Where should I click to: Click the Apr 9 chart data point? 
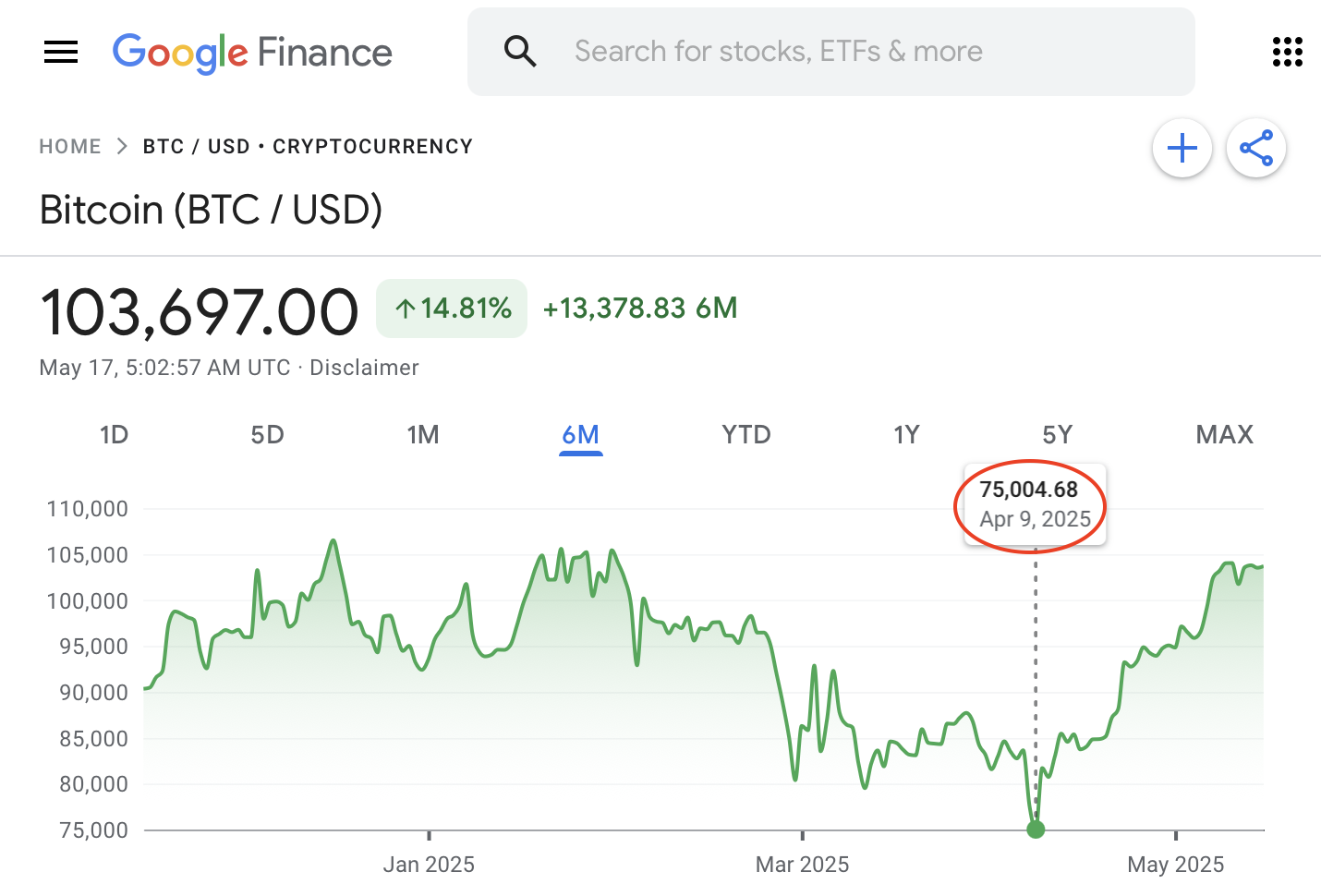(1036, 829)
